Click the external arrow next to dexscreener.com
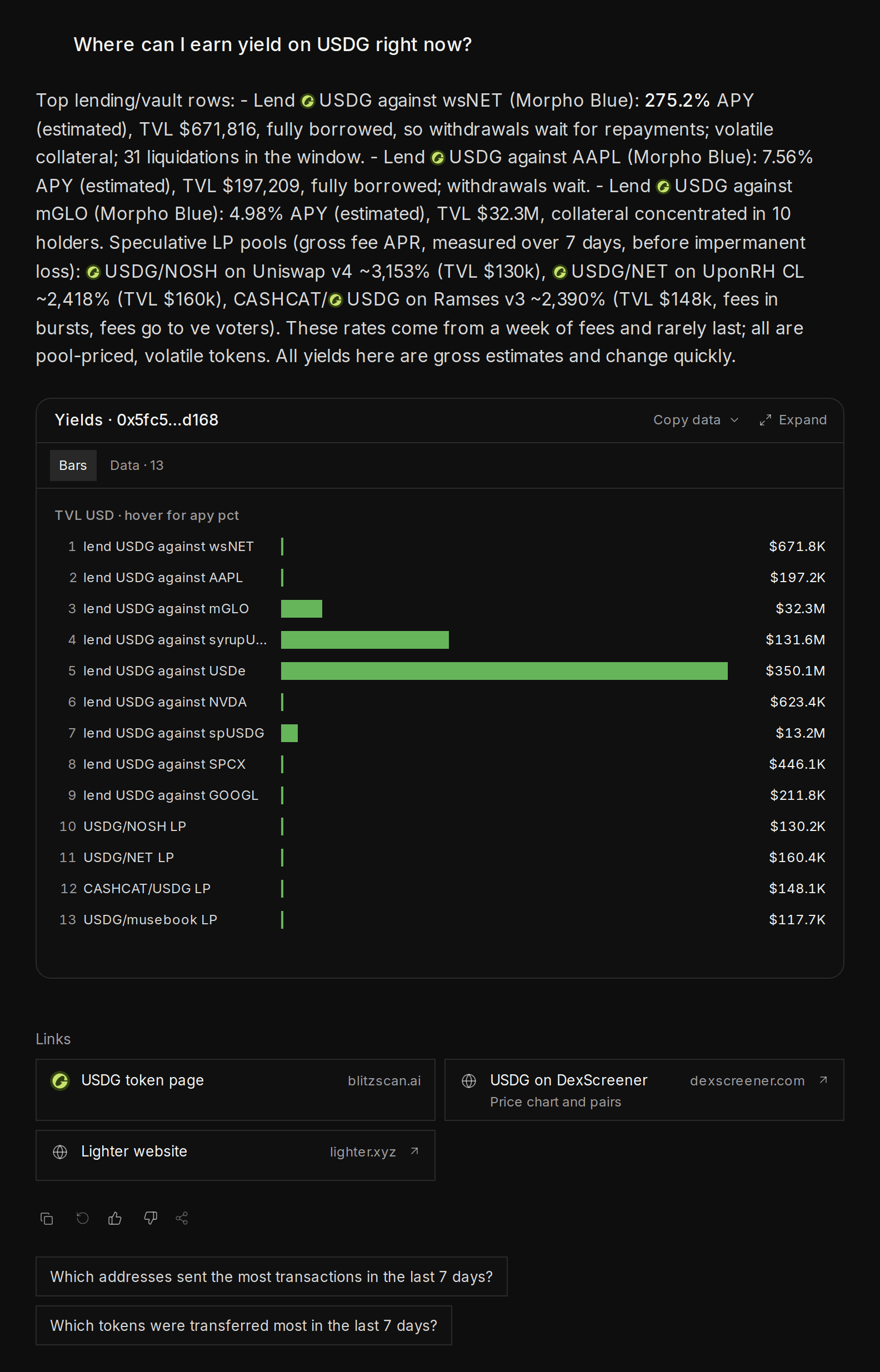This screenshot has height=1372, width=880. click(x=823, y=1080)
